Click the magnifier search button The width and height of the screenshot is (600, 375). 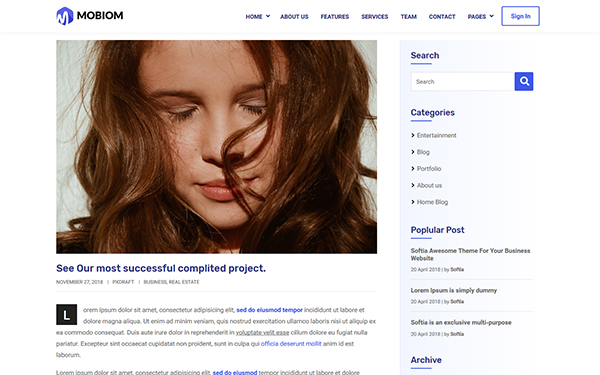pos(524,82)
